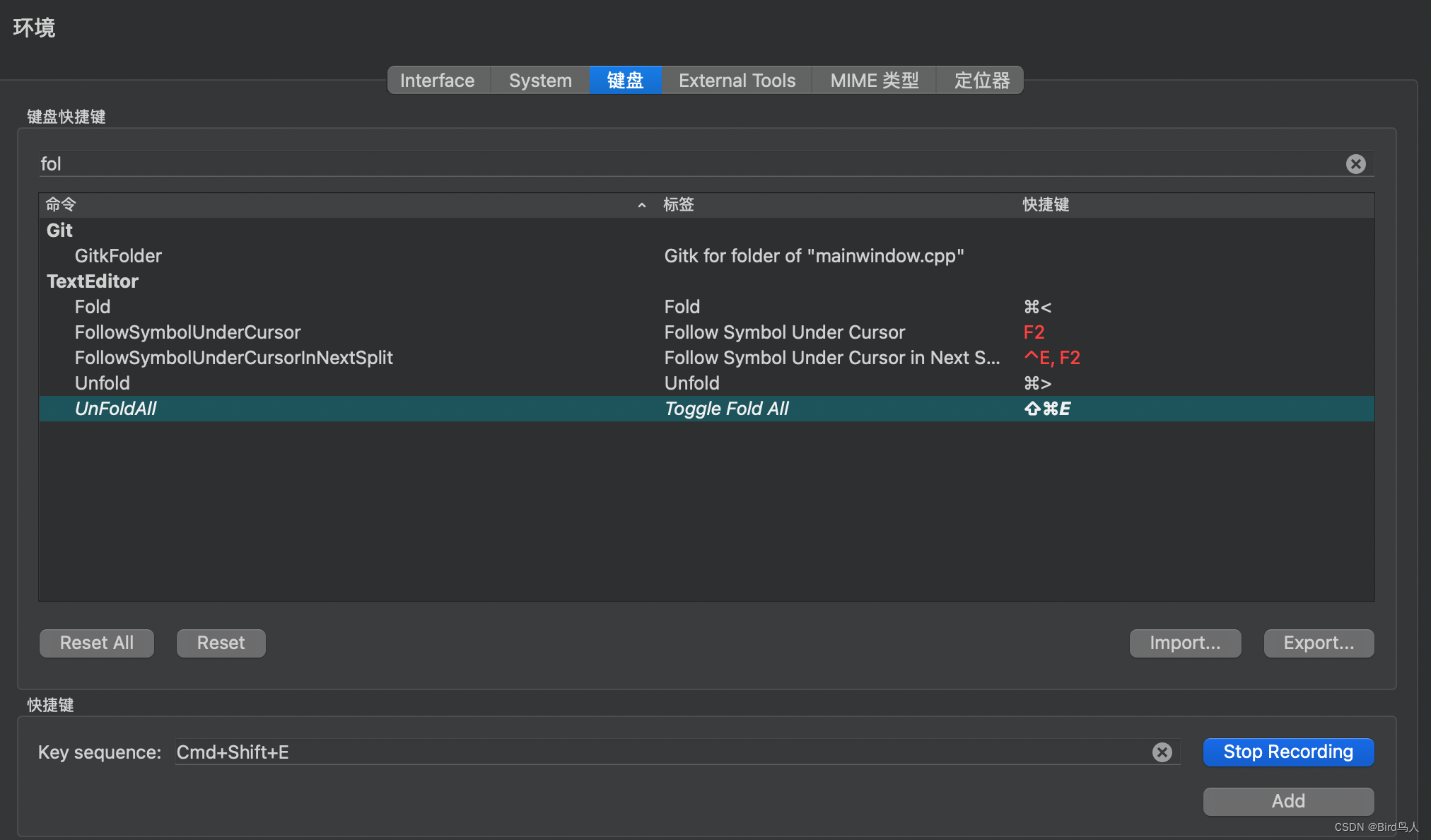The width and height of the screenshot is (1431, 840).
Task: Open the Import shortcuts dialog
Action: 1184,643
